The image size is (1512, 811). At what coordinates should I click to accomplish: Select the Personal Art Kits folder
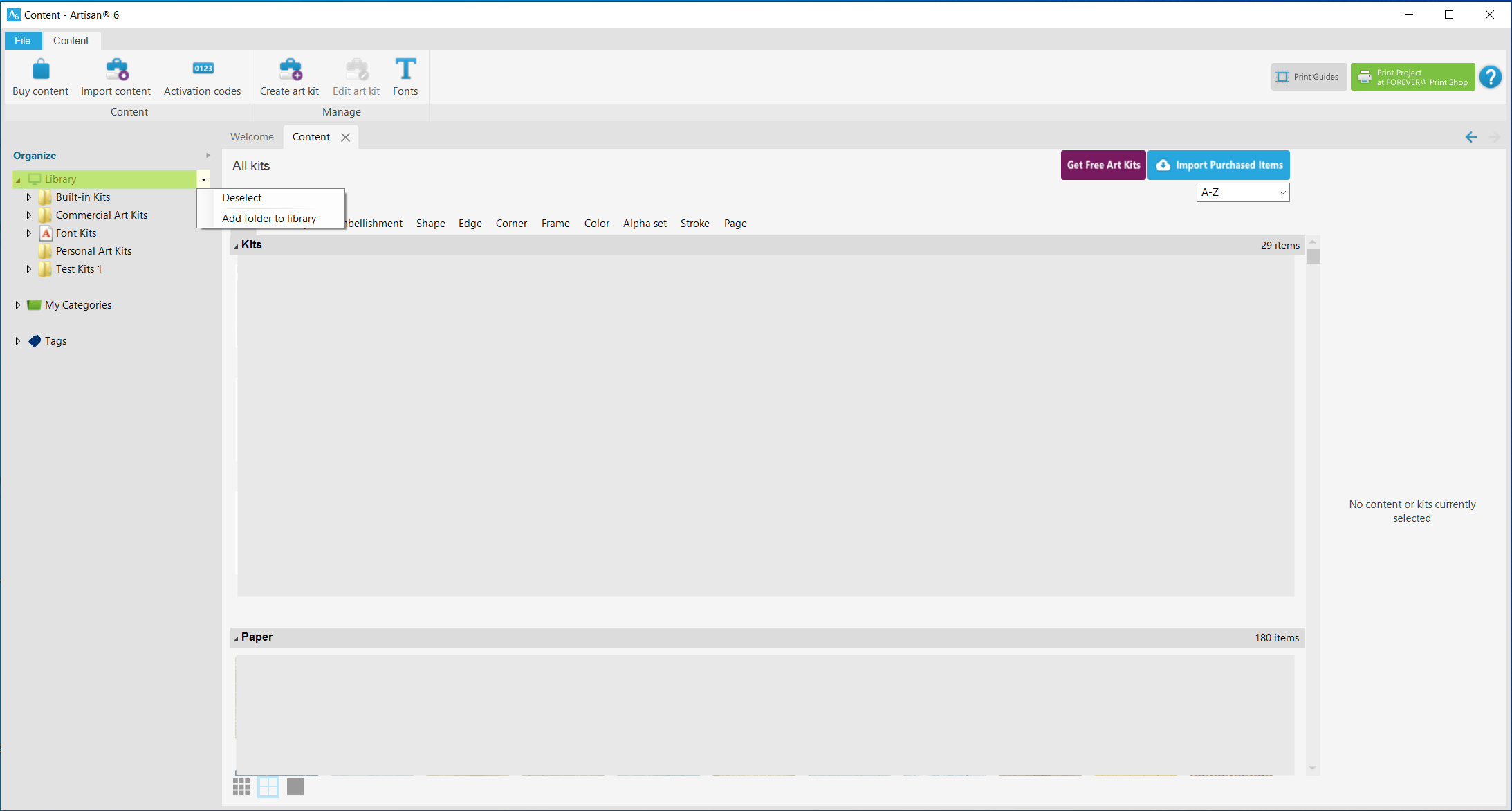(x=93, y=251)
